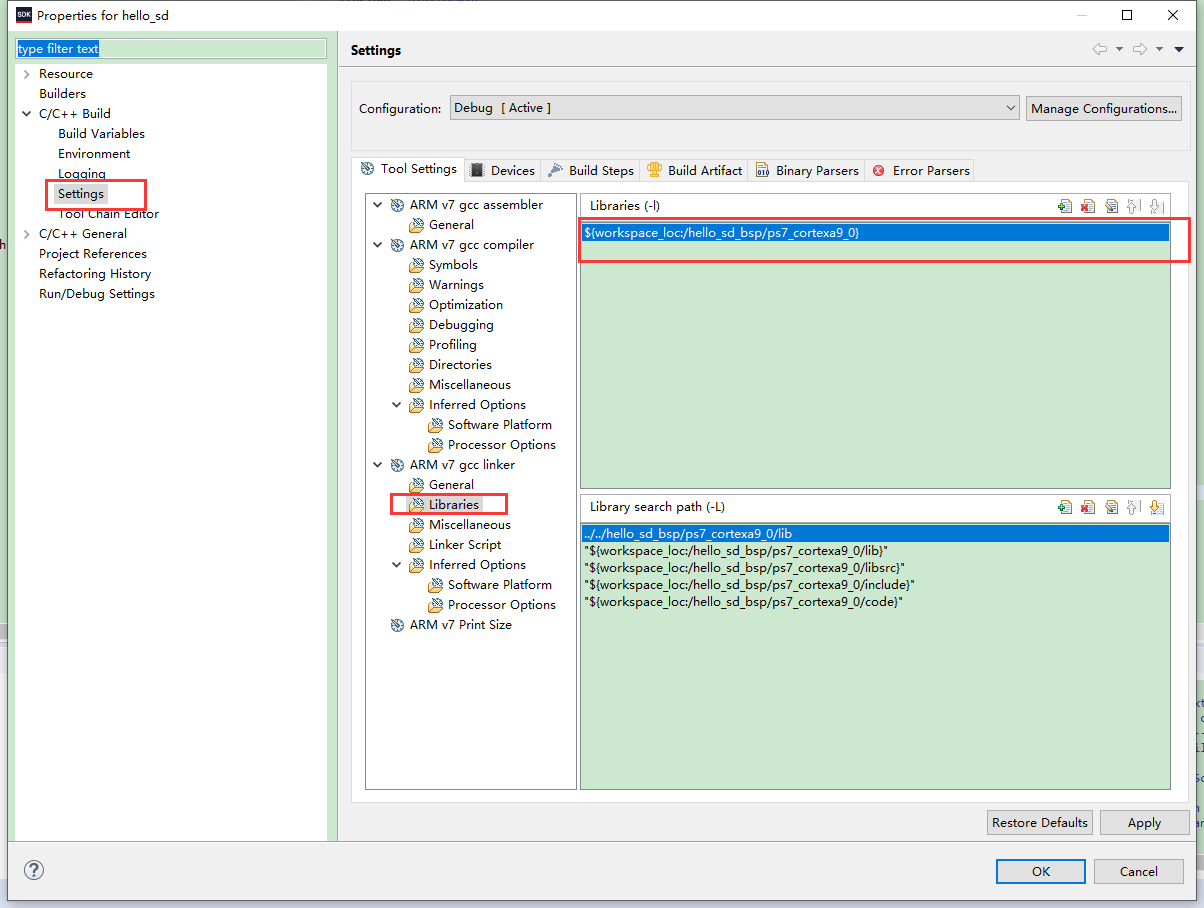Open the Configuration dropdown
This screenshot has width=1204, height=908.
1013,108
